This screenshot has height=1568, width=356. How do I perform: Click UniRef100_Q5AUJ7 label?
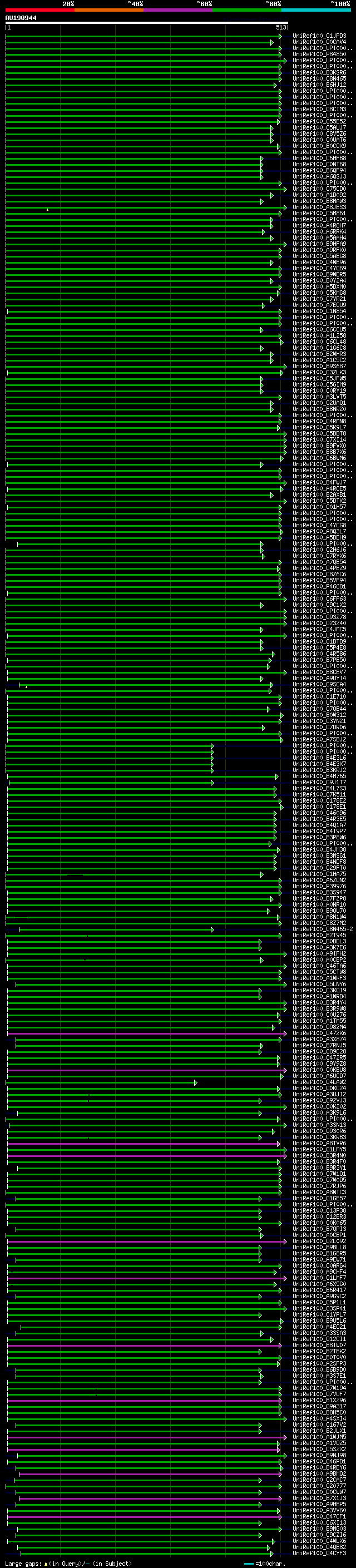pyautogui.click(x=319, y=128)
